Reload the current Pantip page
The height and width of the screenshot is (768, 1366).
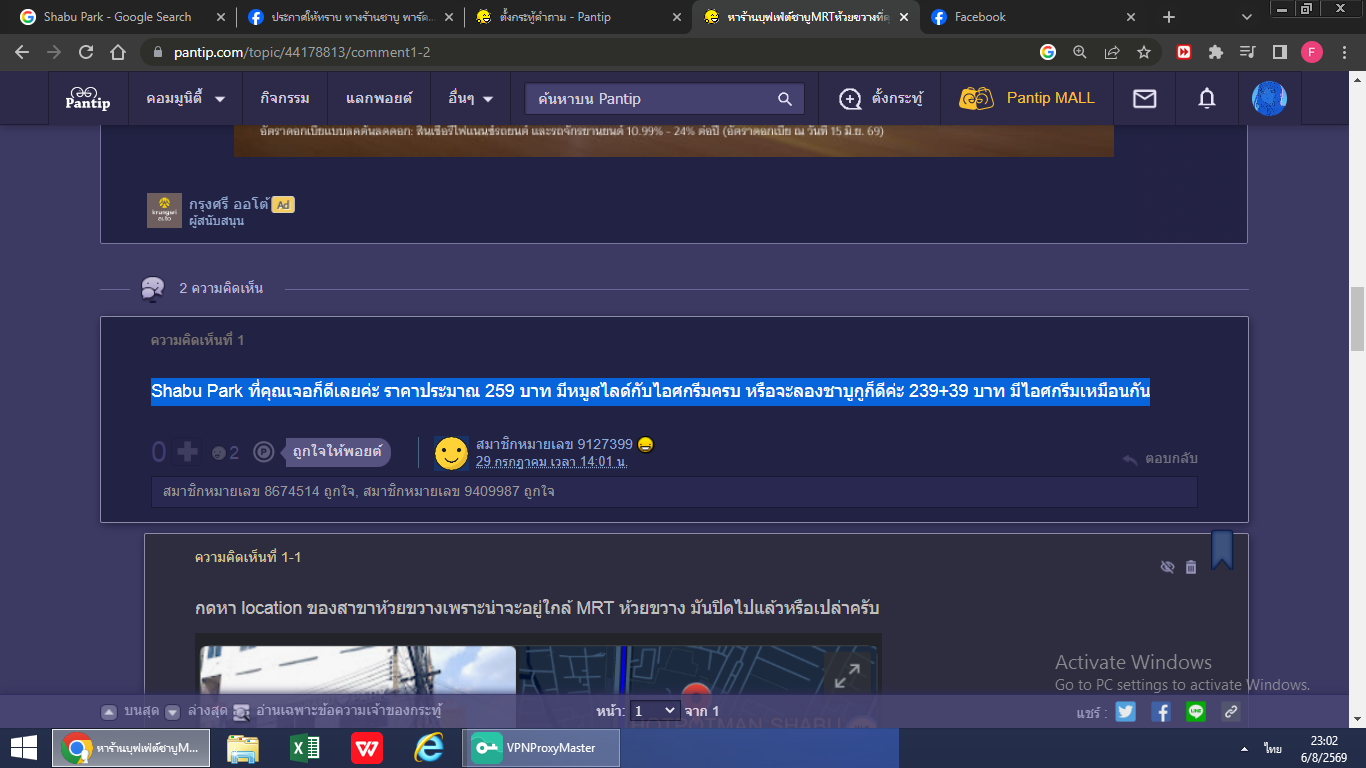[86, 52]
